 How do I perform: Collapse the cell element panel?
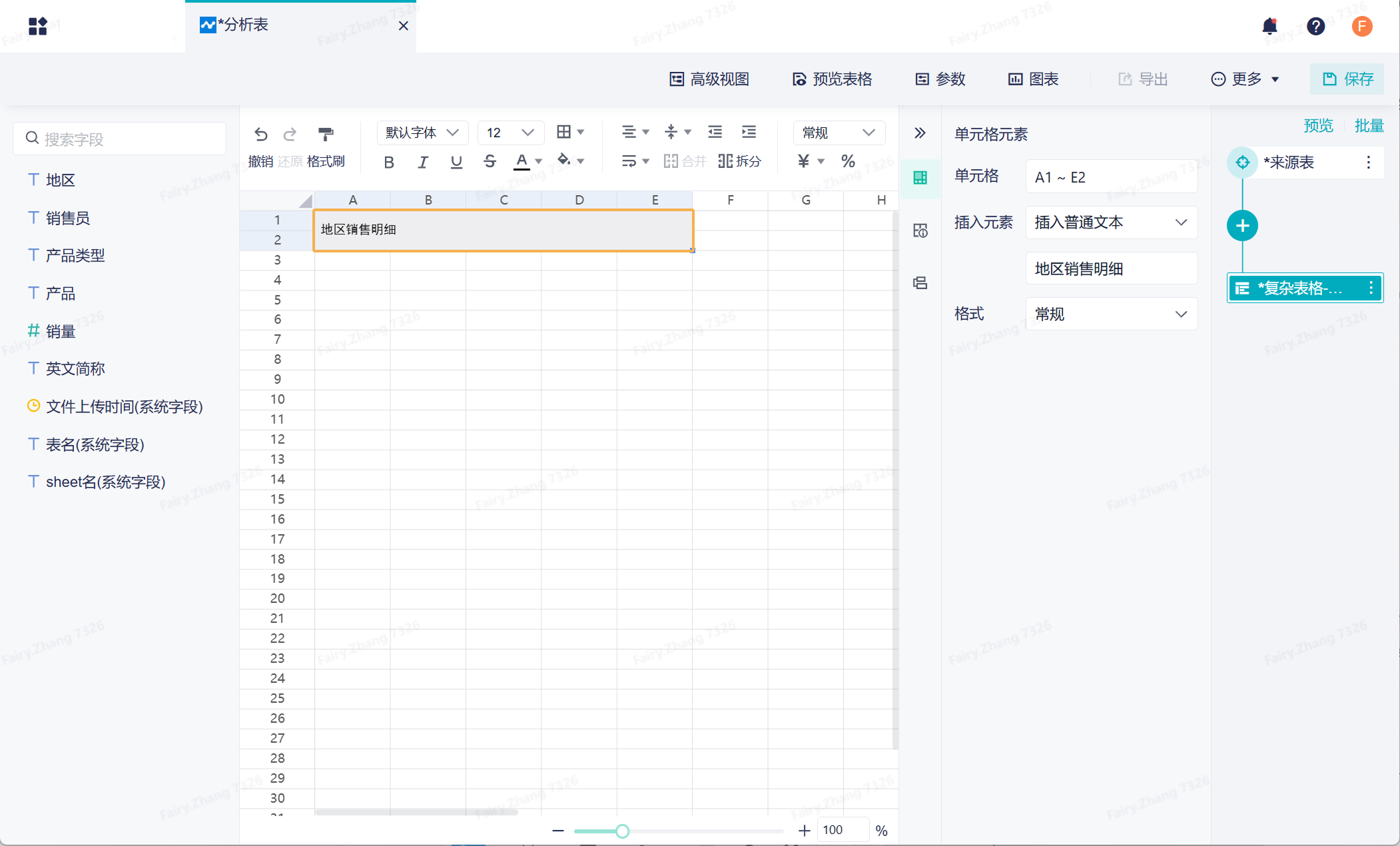pos(920,133)
